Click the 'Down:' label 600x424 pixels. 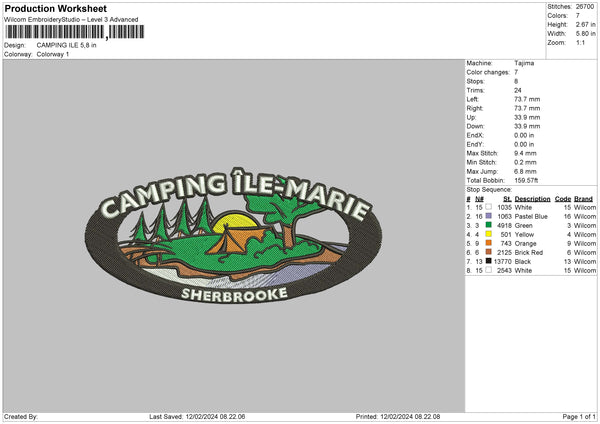[475, 126]
